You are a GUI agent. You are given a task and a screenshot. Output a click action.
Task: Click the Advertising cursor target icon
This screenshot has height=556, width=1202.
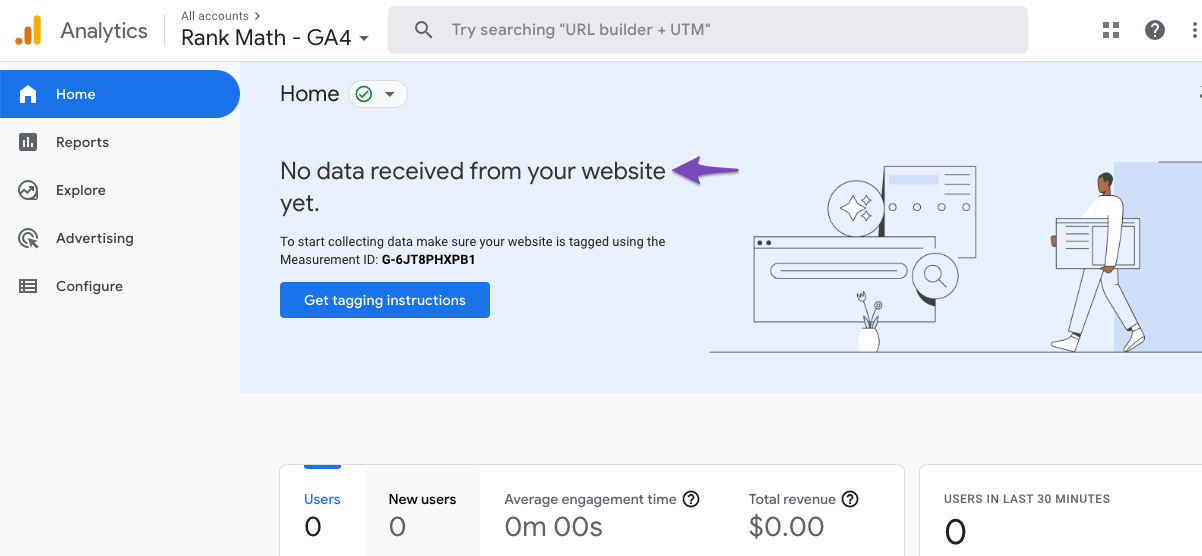click(28, 238)
